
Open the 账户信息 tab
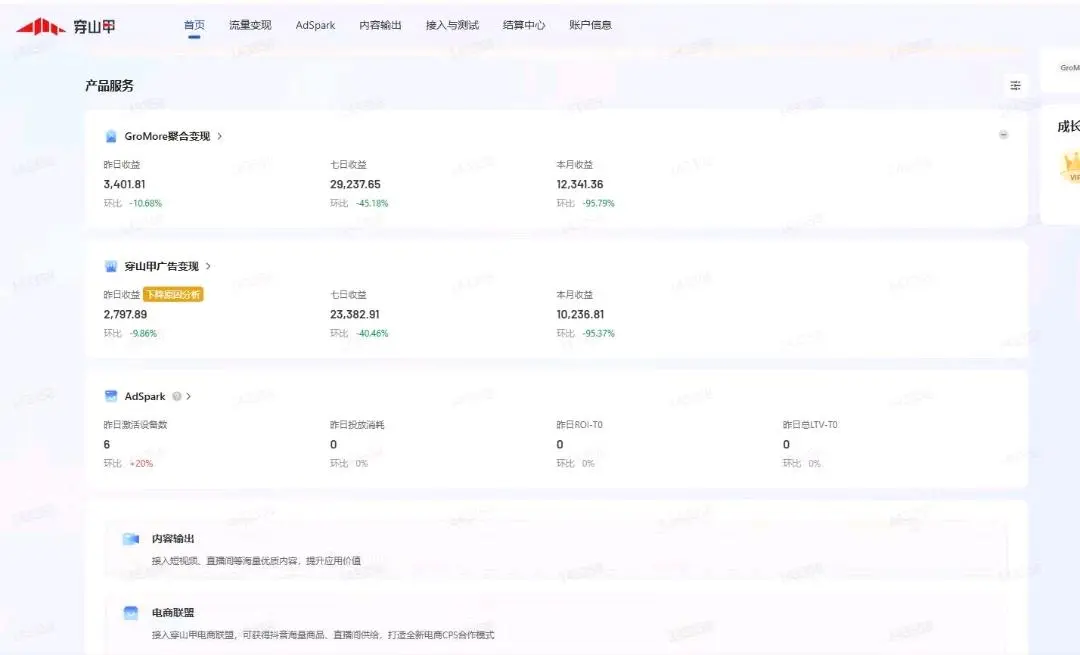[x=590, y=25]
